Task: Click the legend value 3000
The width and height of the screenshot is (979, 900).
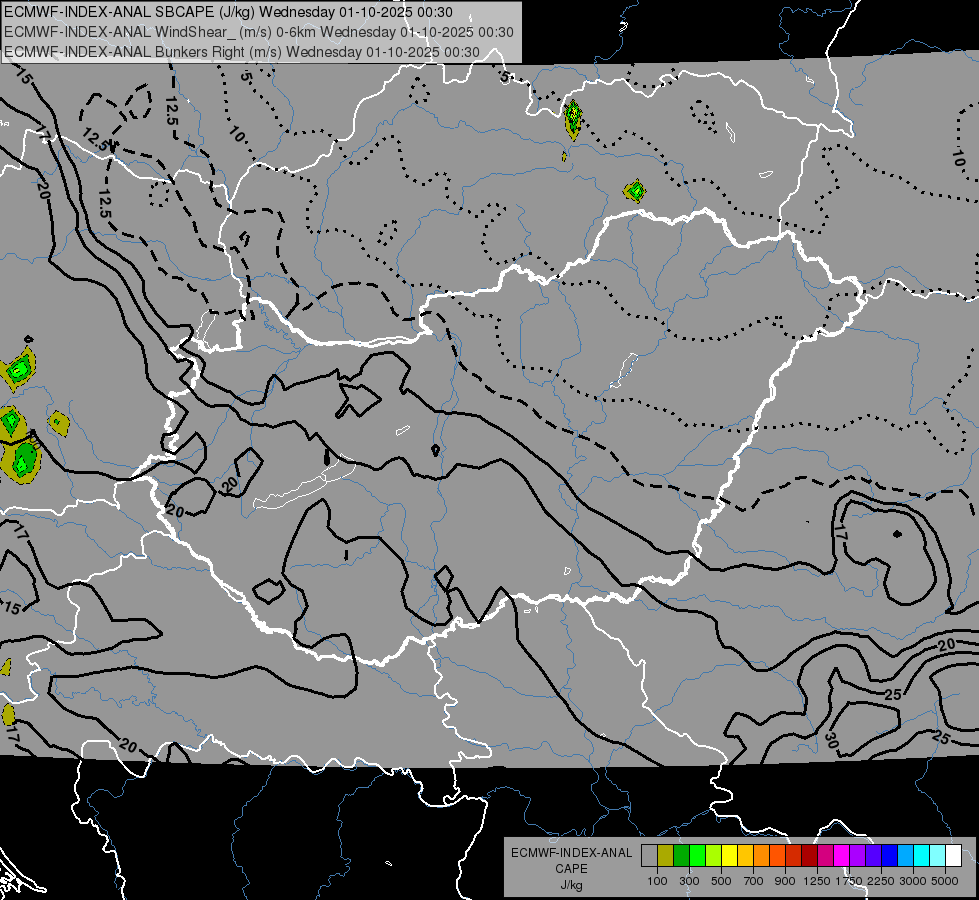Action: 913,881
